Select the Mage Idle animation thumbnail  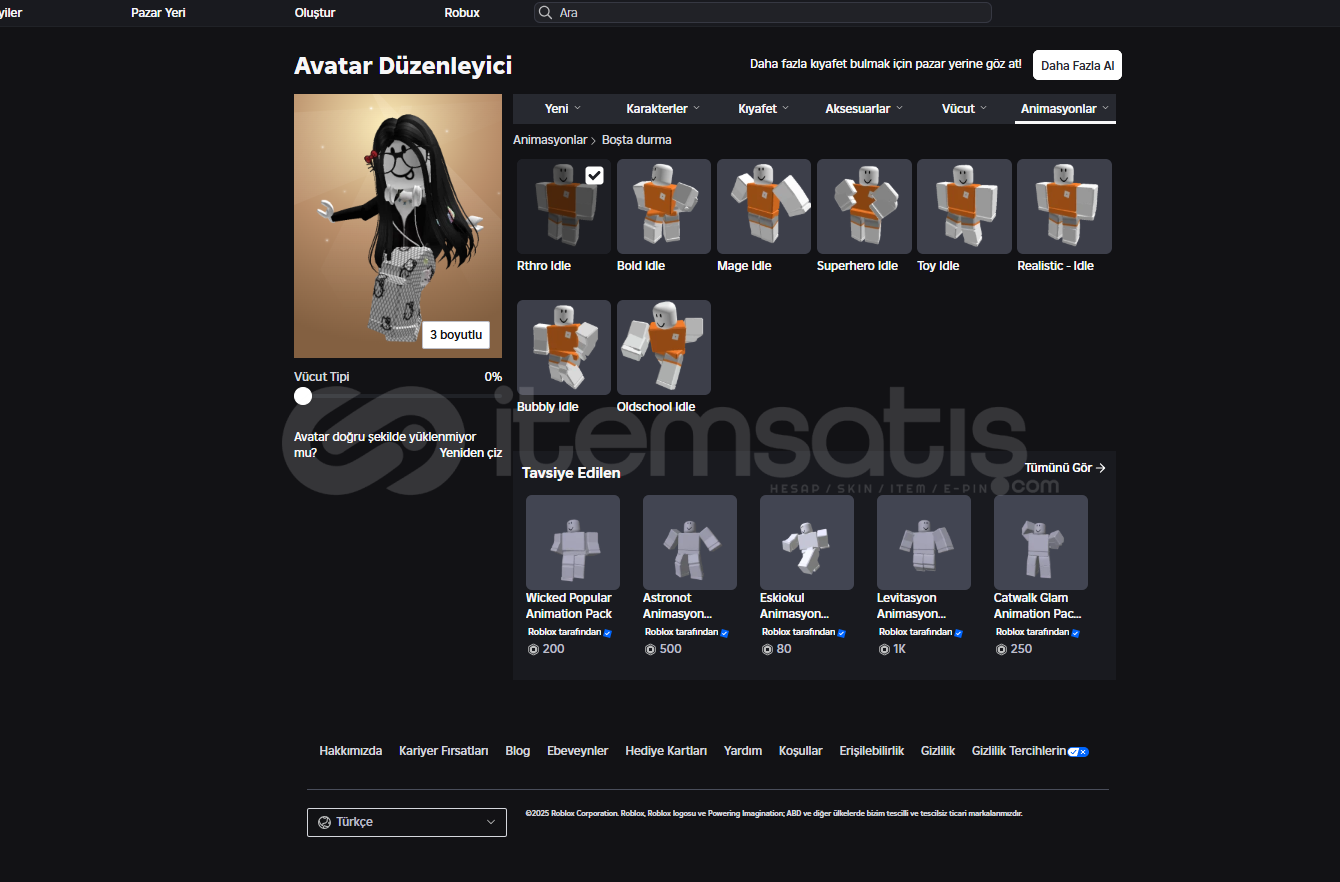(x=764, y=206)
